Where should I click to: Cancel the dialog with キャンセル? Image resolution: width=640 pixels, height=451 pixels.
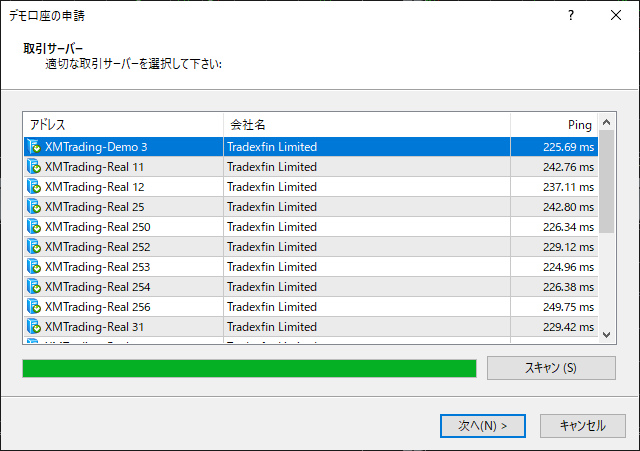pos(583,426)
